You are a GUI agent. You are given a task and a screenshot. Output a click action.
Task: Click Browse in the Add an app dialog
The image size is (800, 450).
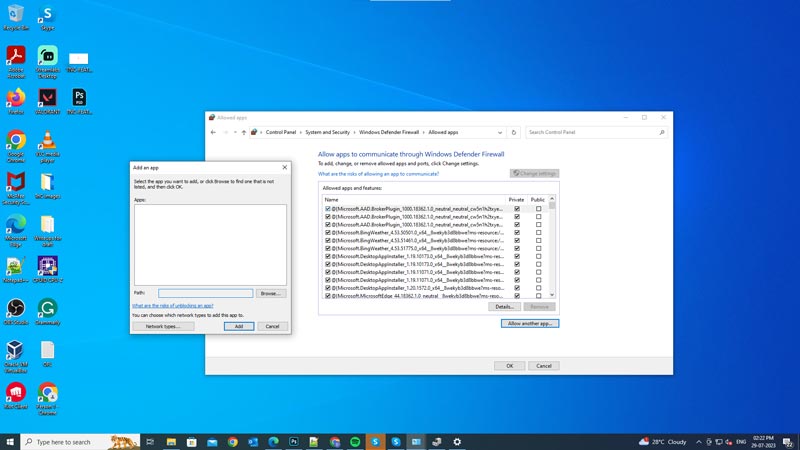pos(270,293)
